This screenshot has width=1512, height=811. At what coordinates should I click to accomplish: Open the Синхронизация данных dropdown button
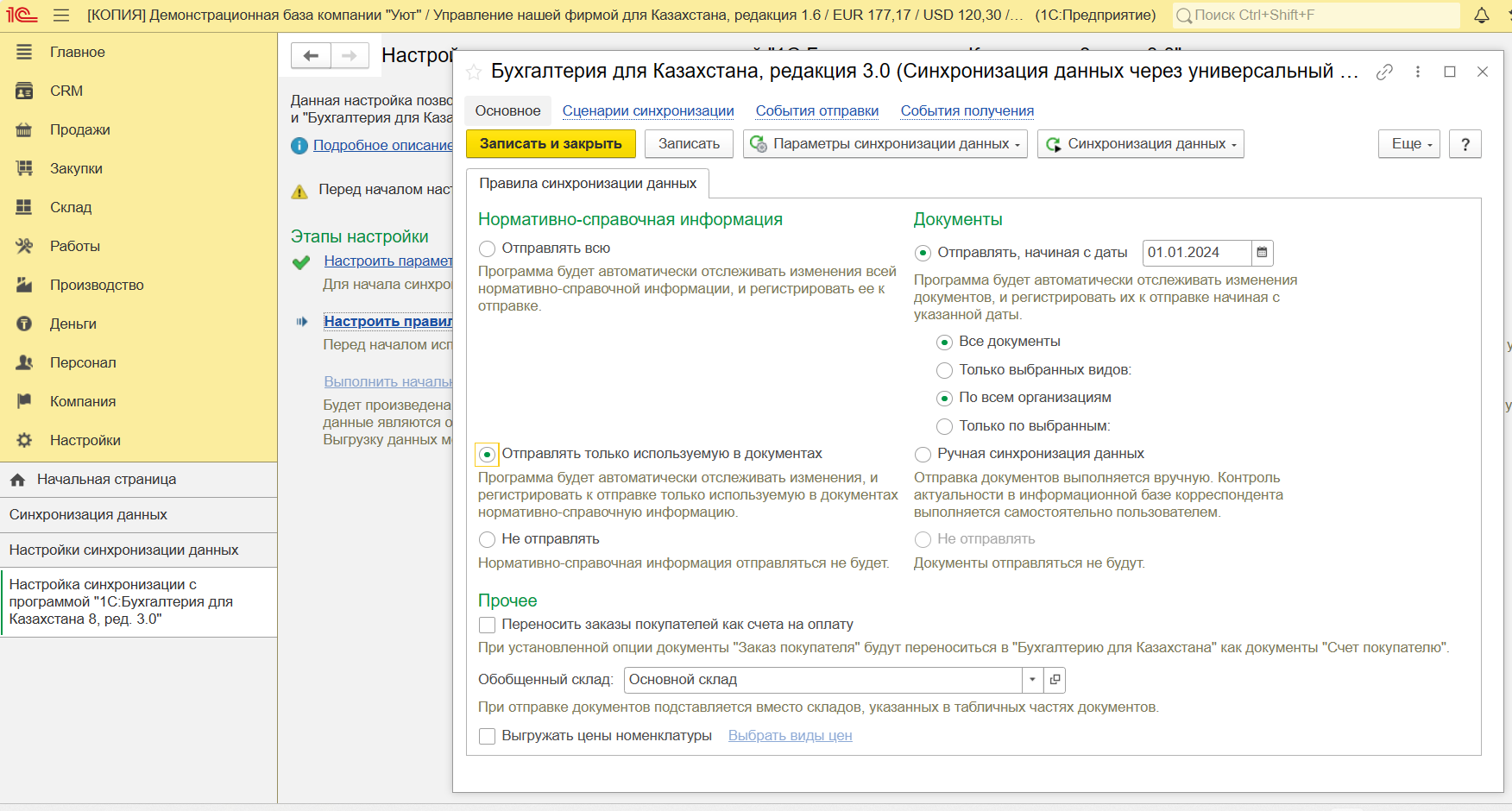1140,144
